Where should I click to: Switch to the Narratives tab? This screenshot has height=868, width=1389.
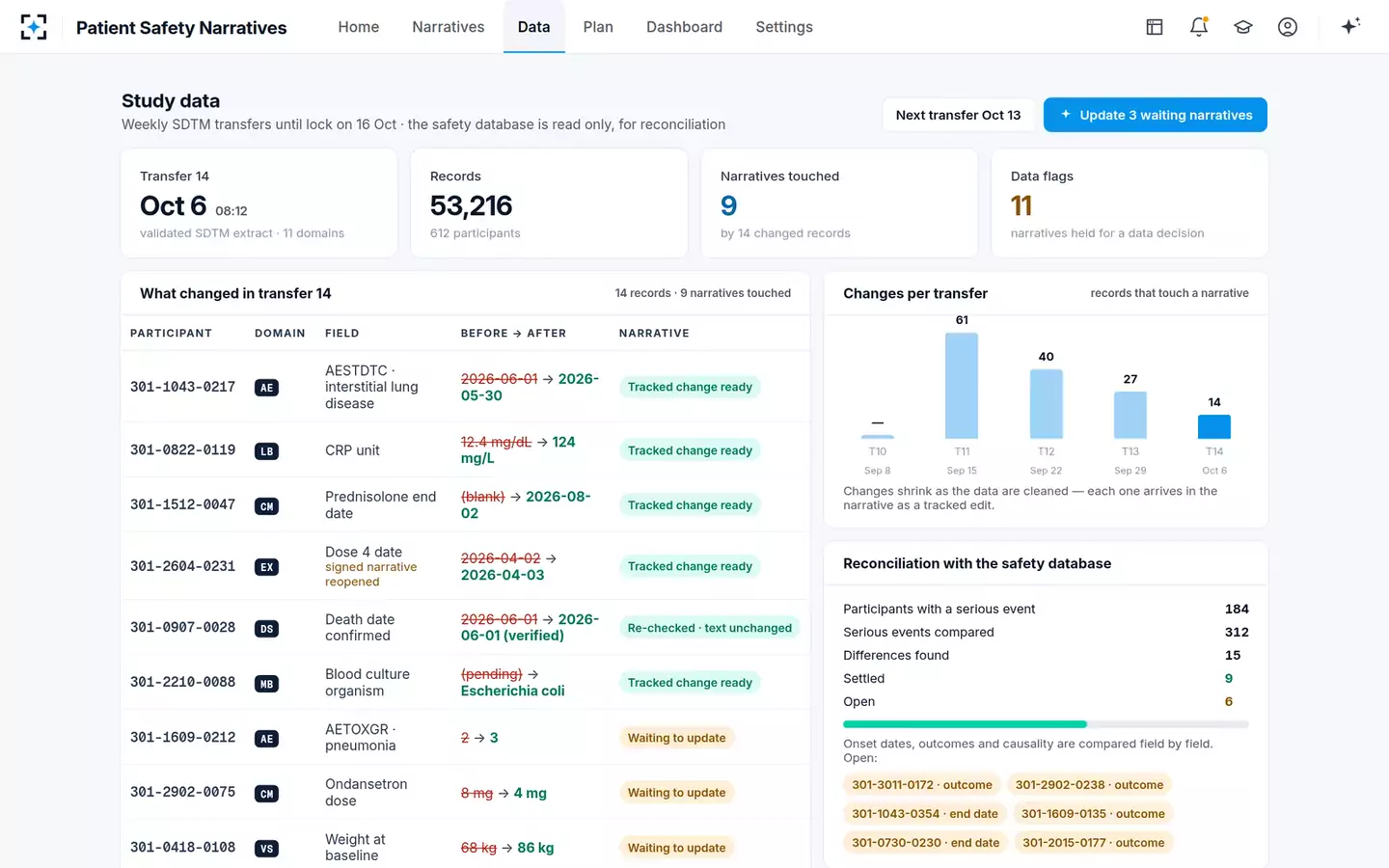(449, 27)
